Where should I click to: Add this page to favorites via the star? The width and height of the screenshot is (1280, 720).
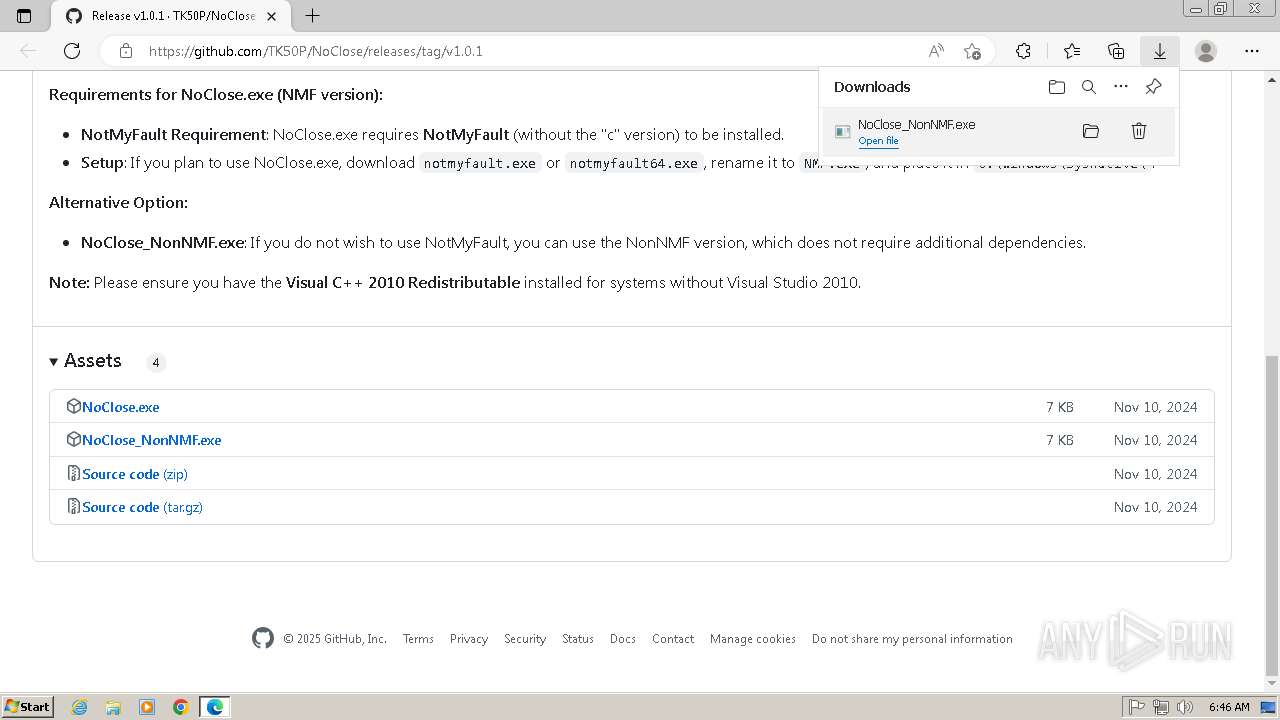[x=972, y=51]
